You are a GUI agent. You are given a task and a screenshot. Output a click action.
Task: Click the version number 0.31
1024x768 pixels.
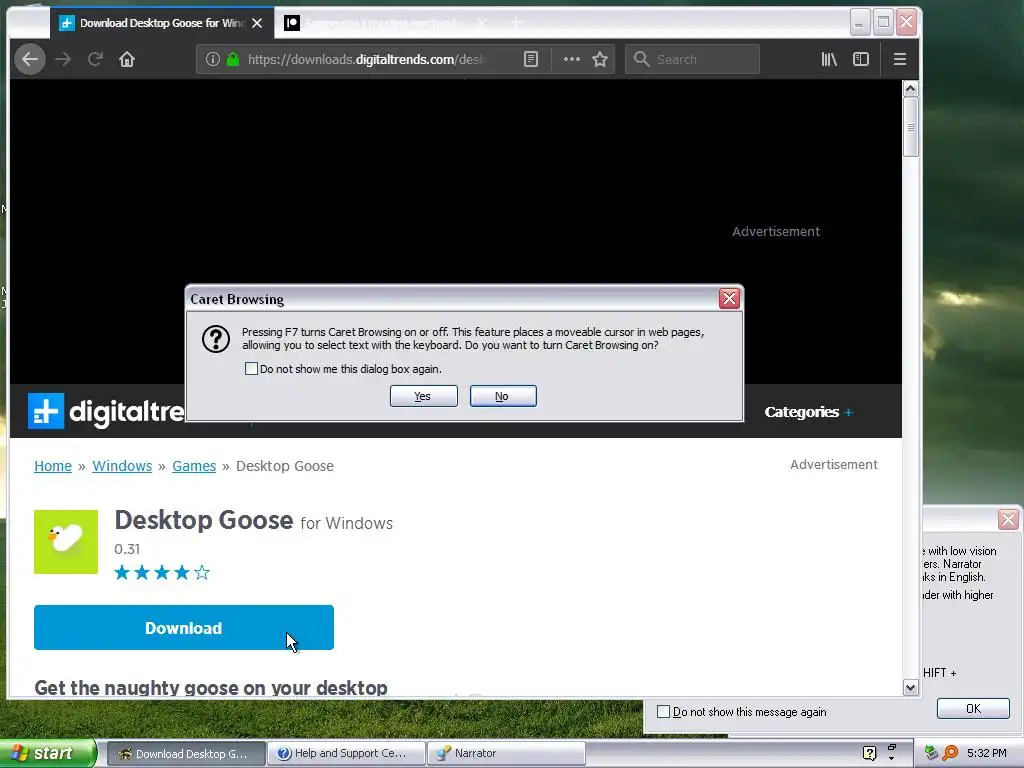127,549
